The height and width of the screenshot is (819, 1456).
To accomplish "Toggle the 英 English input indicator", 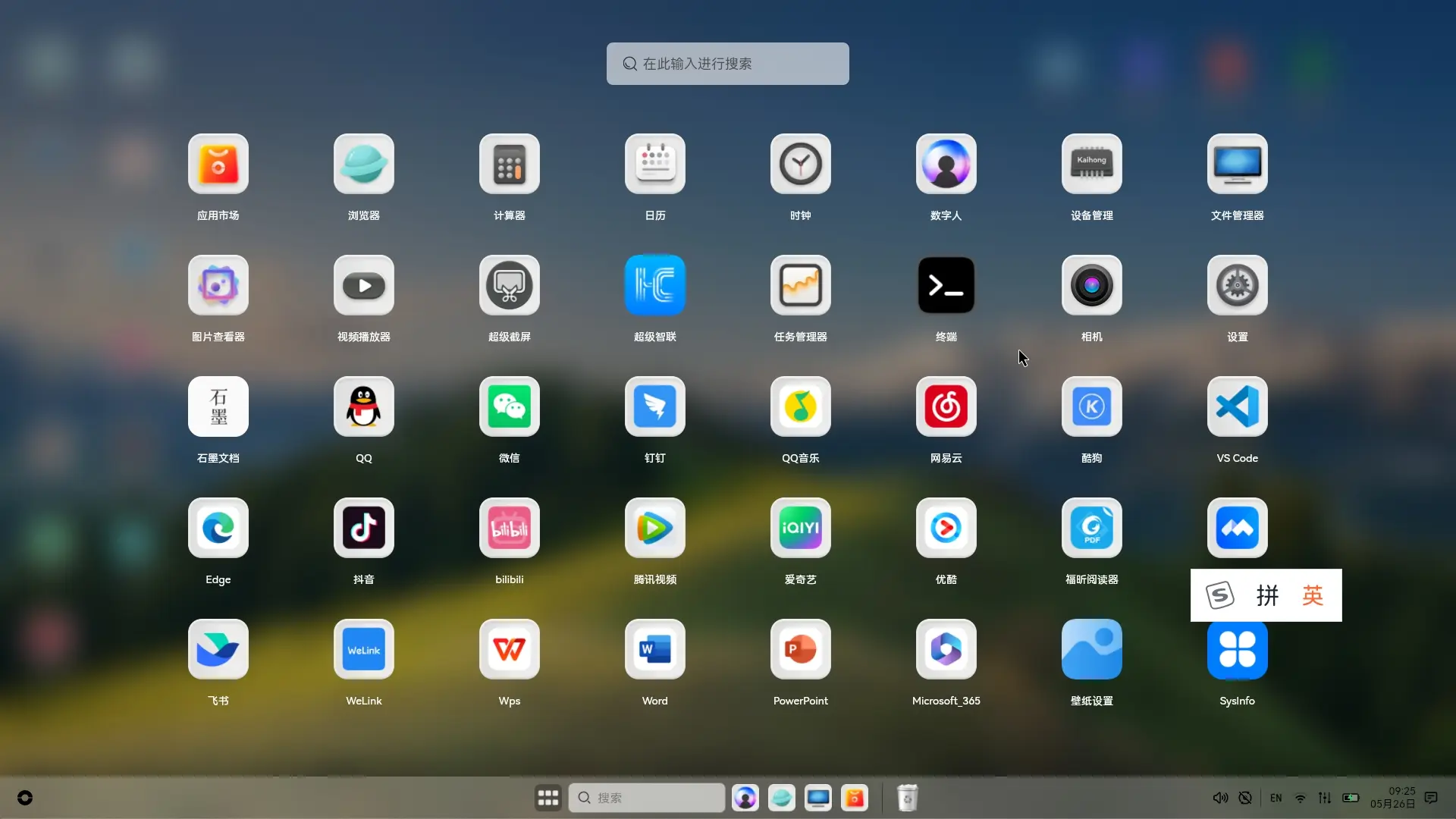I will pos(1313,595).
